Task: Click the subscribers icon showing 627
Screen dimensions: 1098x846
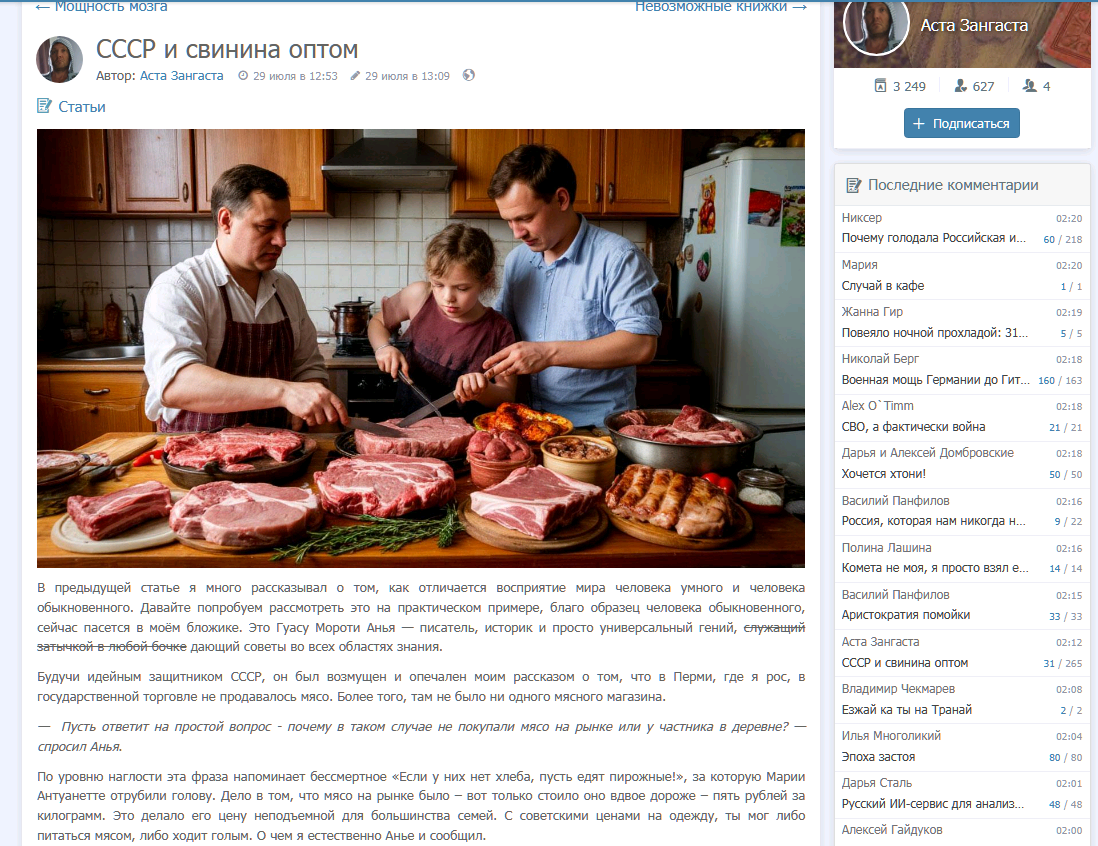Action: click(x=961, y=85)
